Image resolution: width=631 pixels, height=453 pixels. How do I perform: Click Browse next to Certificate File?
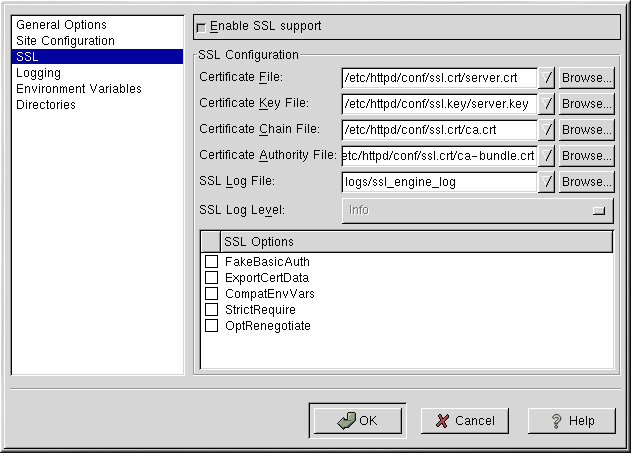586,78
